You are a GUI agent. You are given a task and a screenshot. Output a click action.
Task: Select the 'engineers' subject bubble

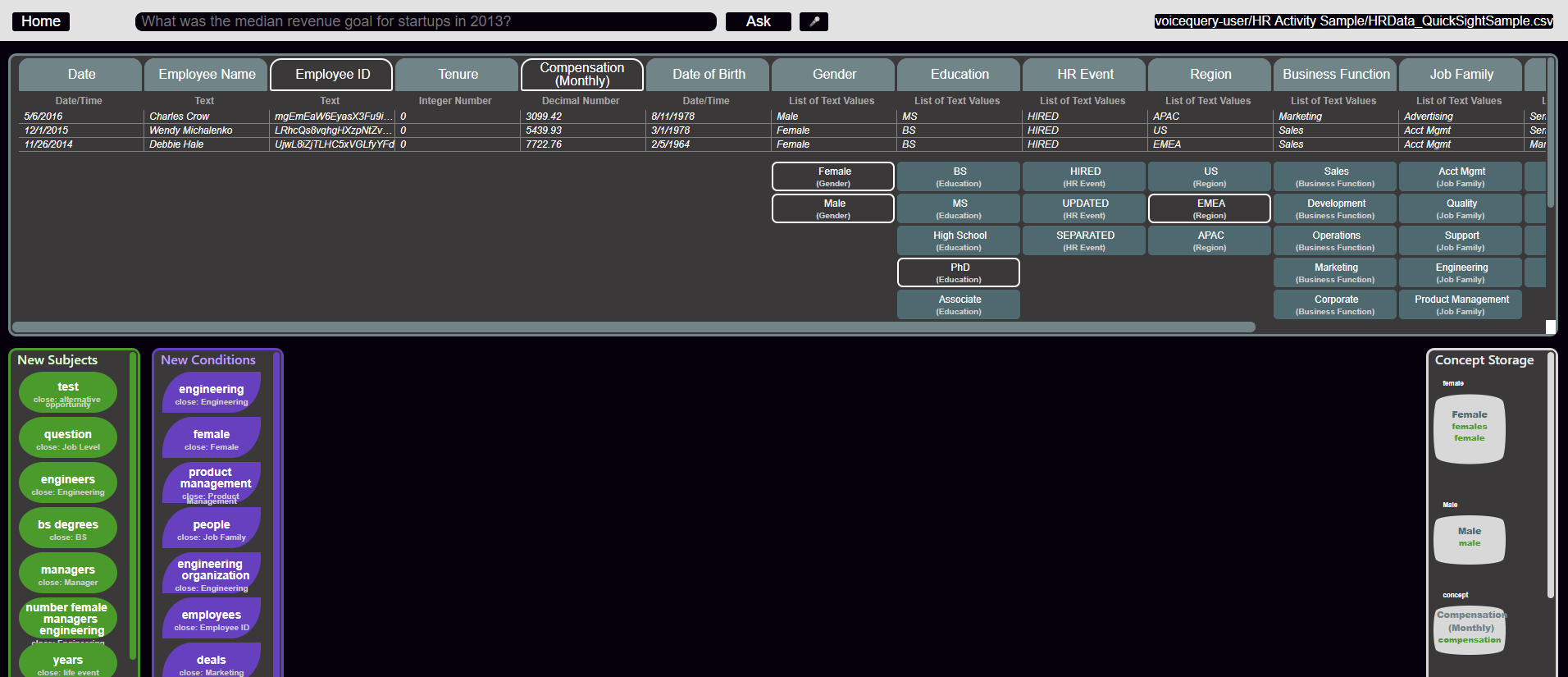click(68, 483)
